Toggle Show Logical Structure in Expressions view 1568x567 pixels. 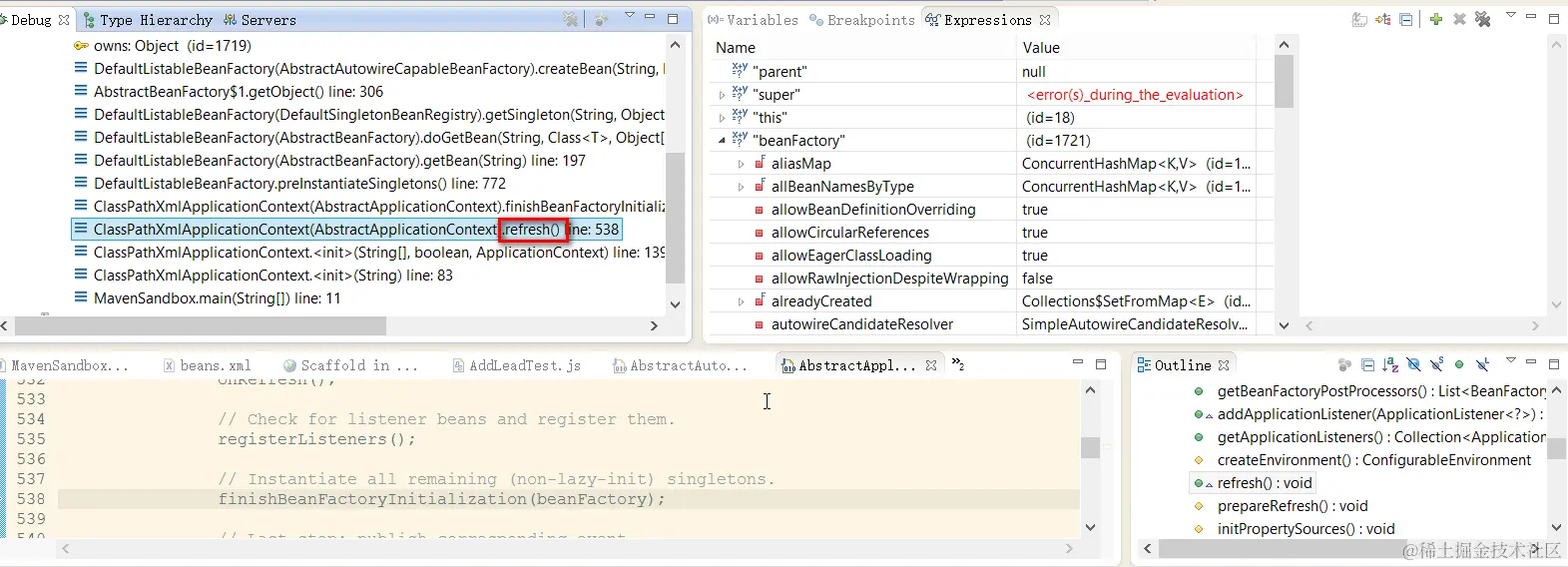(x=1383, y=19)
